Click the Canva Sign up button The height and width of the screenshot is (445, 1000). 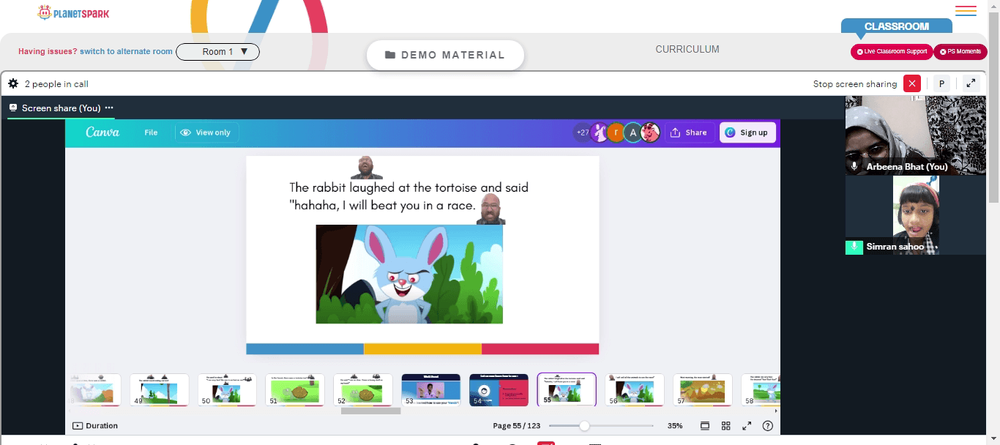coord(747,133)
